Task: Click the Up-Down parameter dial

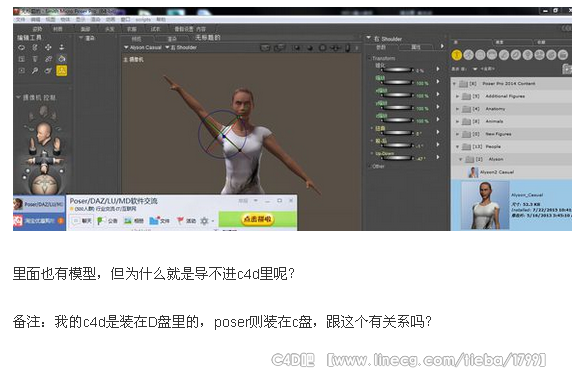Action: (398, 158)
